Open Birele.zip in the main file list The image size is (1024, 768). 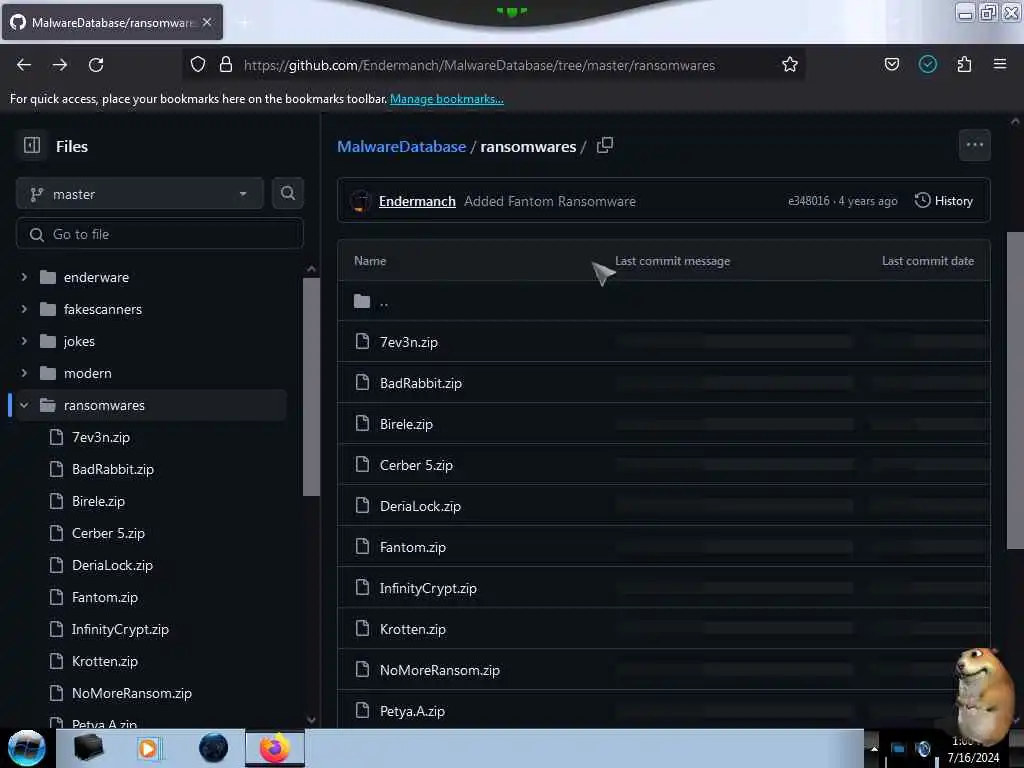[x=406, y=424]
